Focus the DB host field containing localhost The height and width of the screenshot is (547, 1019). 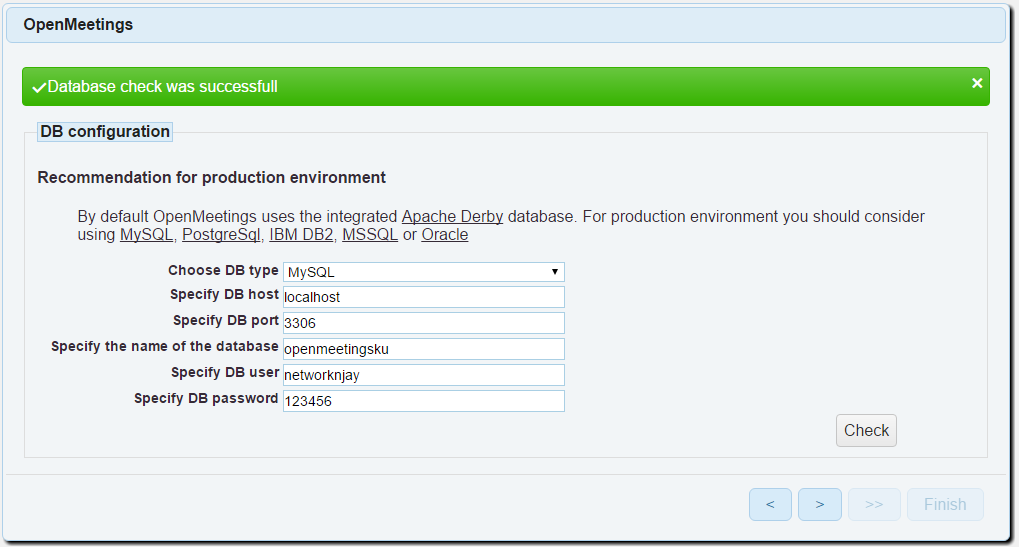coord(424,297)
